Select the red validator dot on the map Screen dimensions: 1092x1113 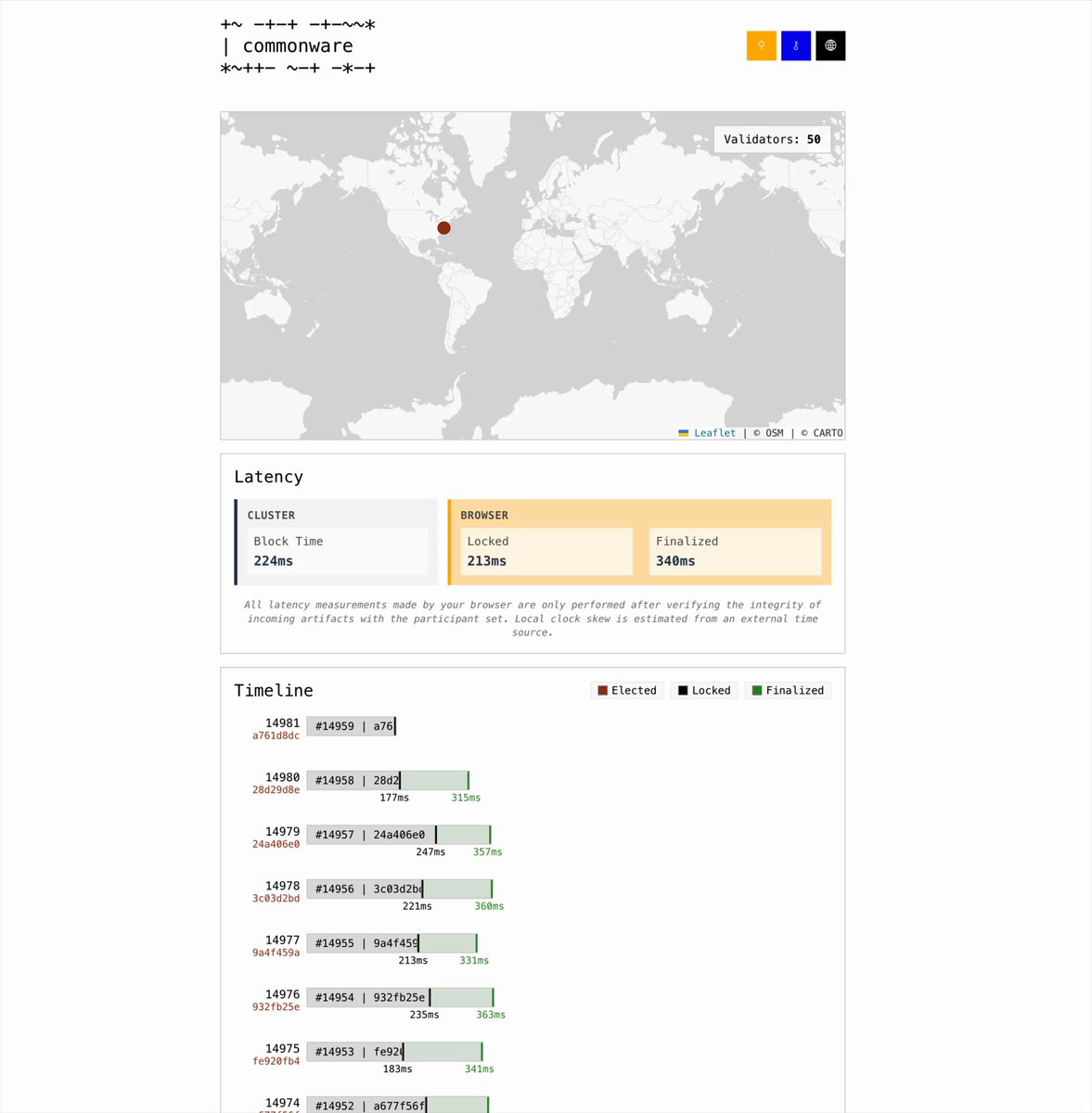coord(443,228)
